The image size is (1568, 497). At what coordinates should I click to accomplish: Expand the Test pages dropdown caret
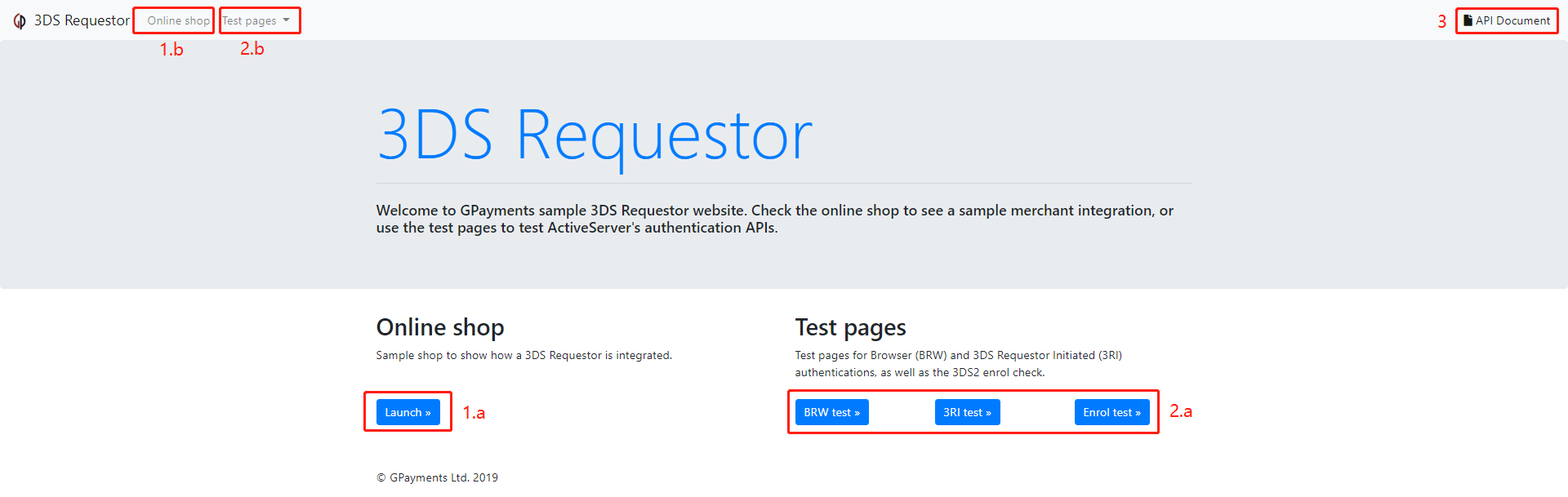(287, 20)
